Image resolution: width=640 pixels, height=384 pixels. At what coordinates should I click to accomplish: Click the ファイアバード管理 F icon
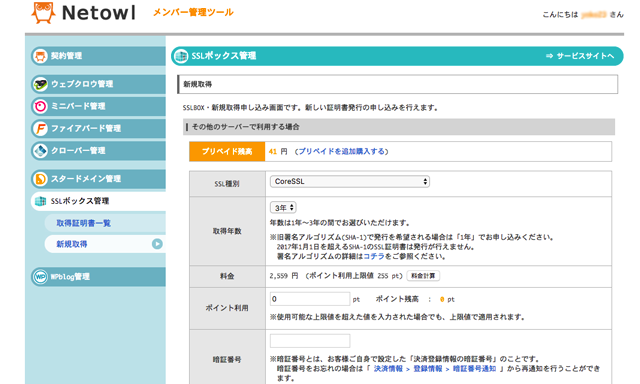(40, 129)
